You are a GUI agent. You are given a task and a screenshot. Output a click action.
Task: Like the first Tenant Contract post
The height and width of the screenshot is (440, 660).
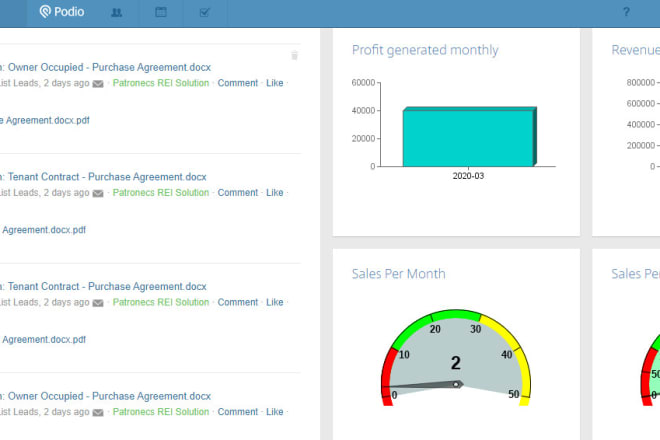coord(274,192)
